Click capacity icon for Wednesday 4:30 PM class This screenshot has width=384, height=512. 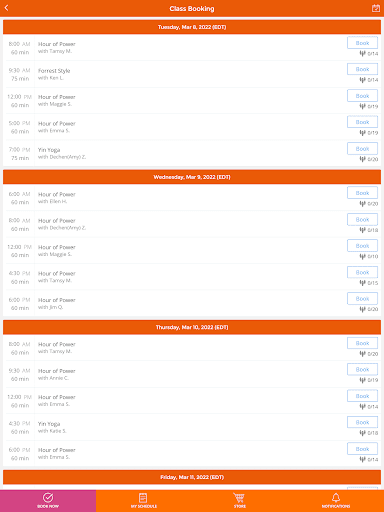pos(362,283)
